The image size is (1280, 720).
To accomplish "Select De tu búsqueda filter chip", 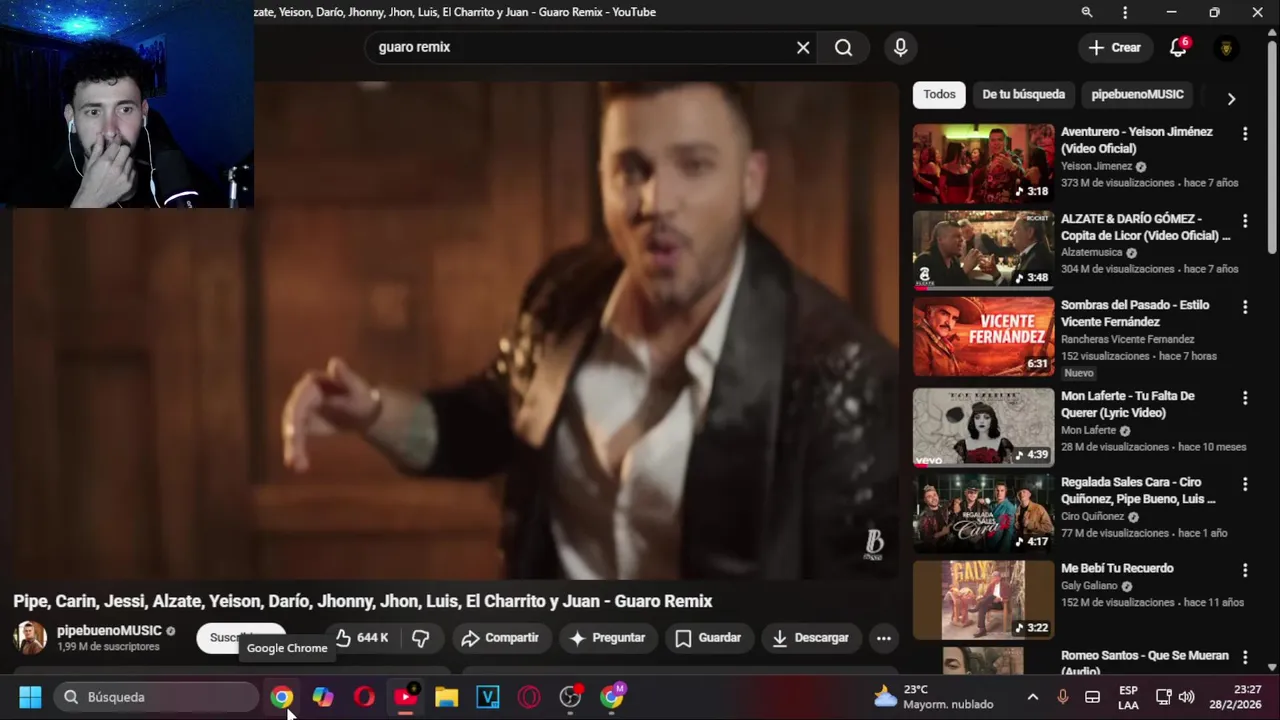I will (x=1023, y=94).
